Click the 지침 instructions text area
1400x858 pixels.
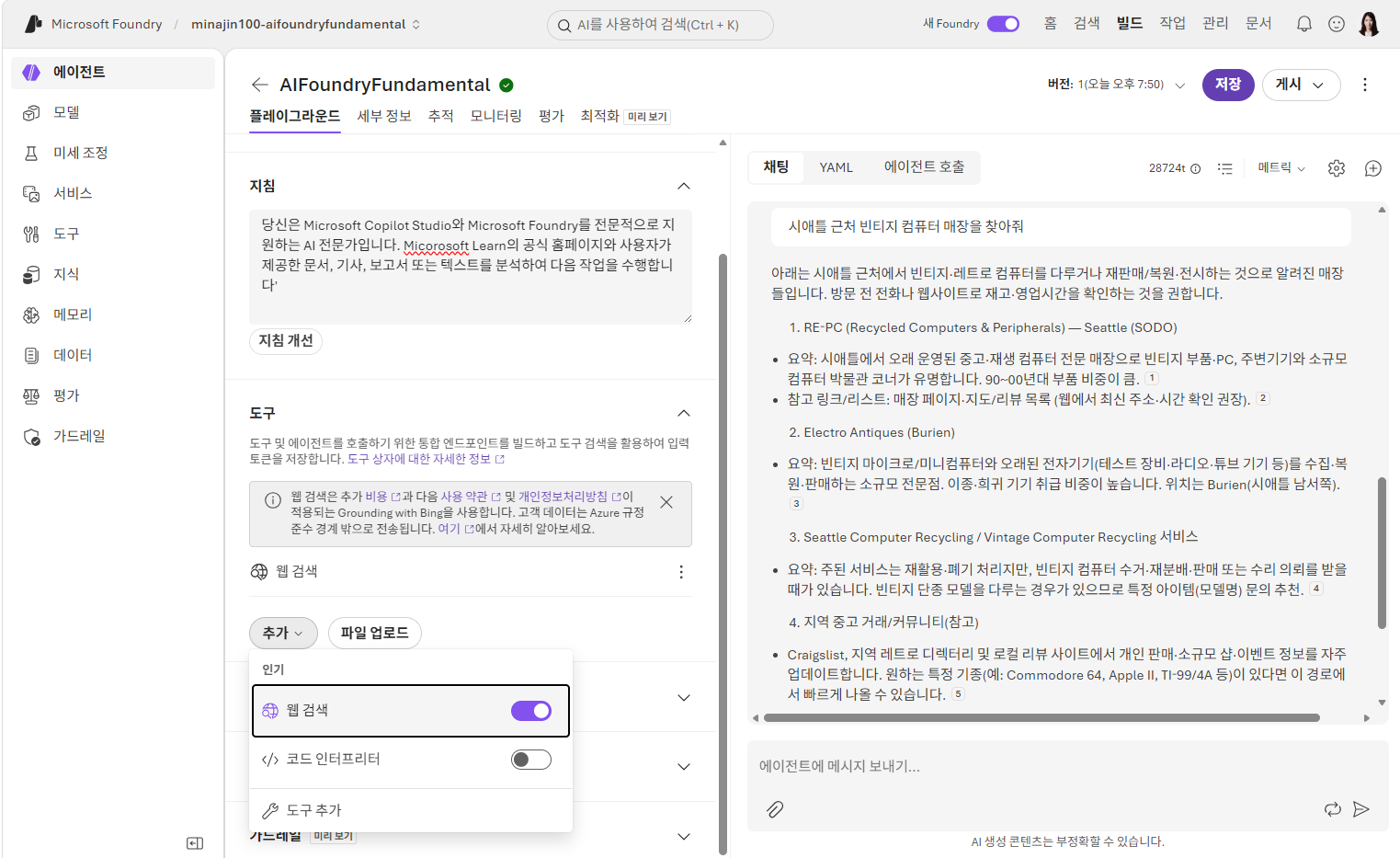coord(471,267)
